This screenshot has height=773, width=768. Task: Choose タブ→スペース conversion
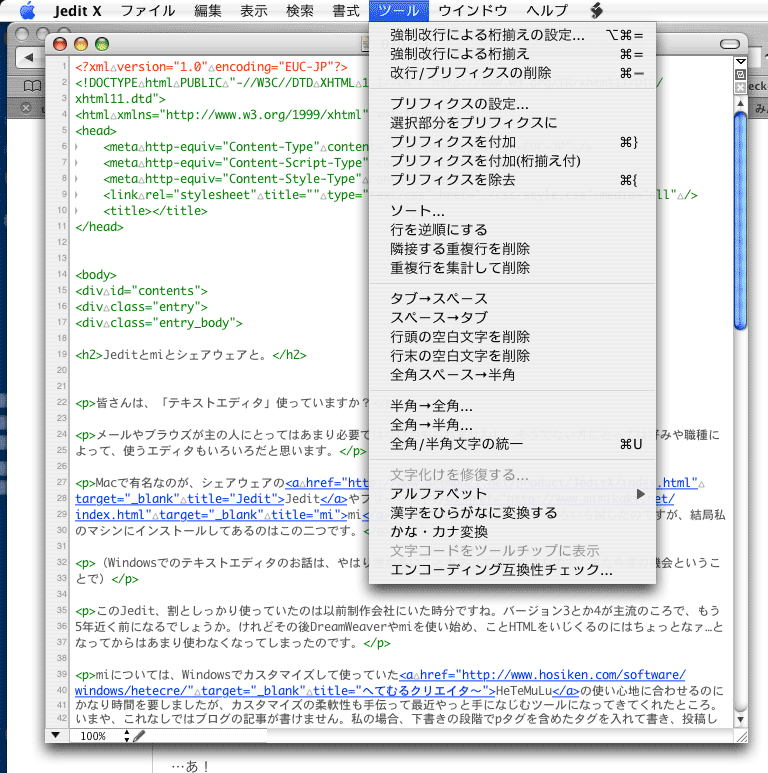click(x=513, y=298)
